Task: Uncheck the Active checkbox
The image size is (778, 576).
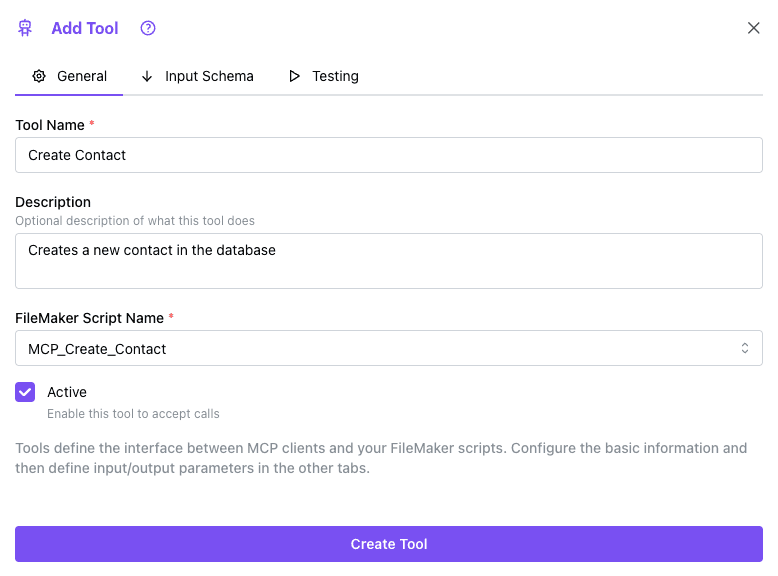Action: pos(25,392)
